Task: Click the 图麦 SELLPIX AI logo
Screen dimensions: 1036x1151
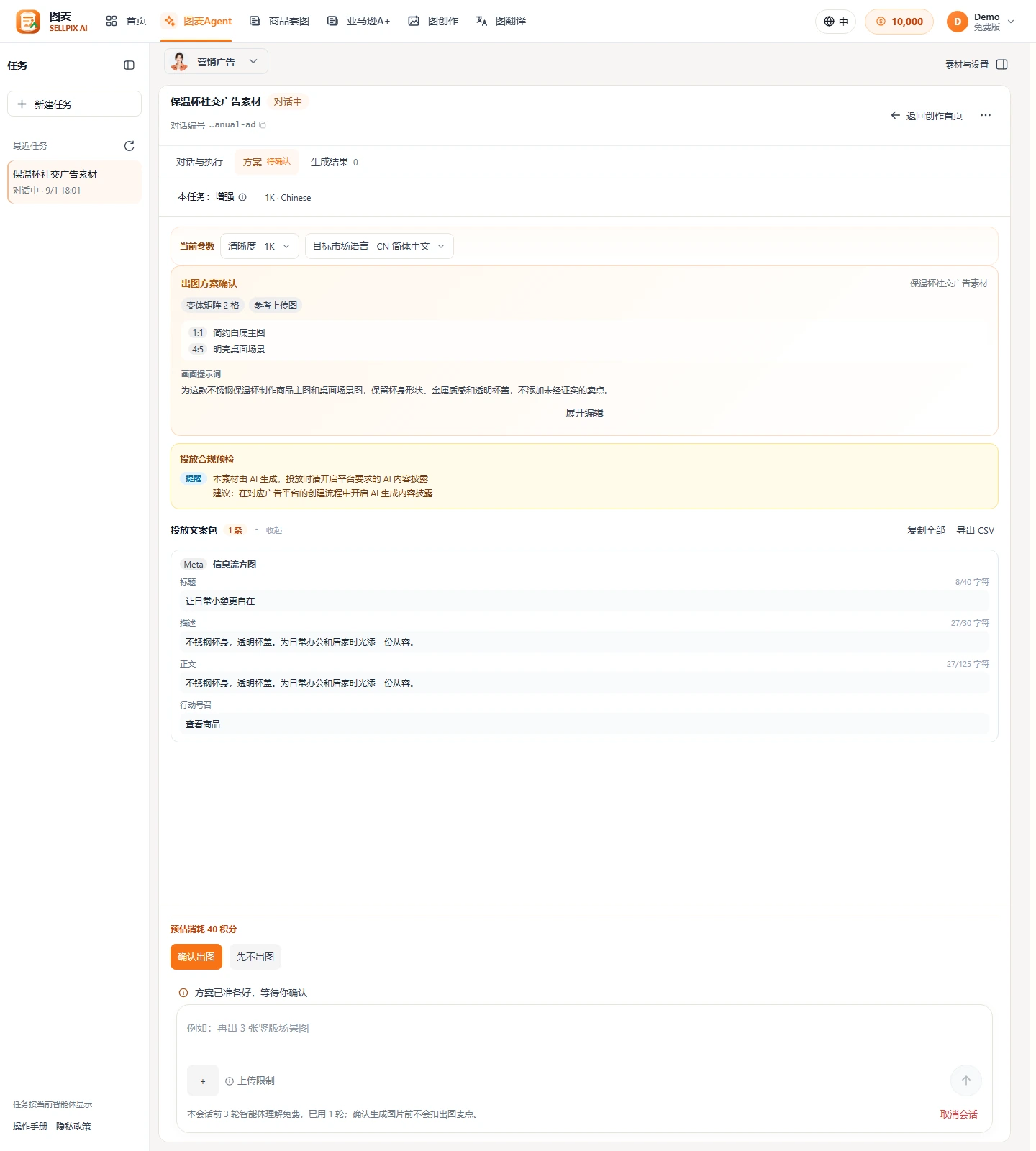Action: coord(52,22)
